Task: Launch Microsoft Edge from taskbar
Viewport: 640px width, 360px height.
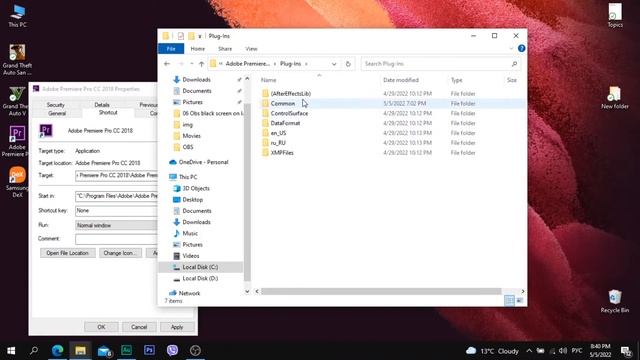Action: click(x=58, y=350)
